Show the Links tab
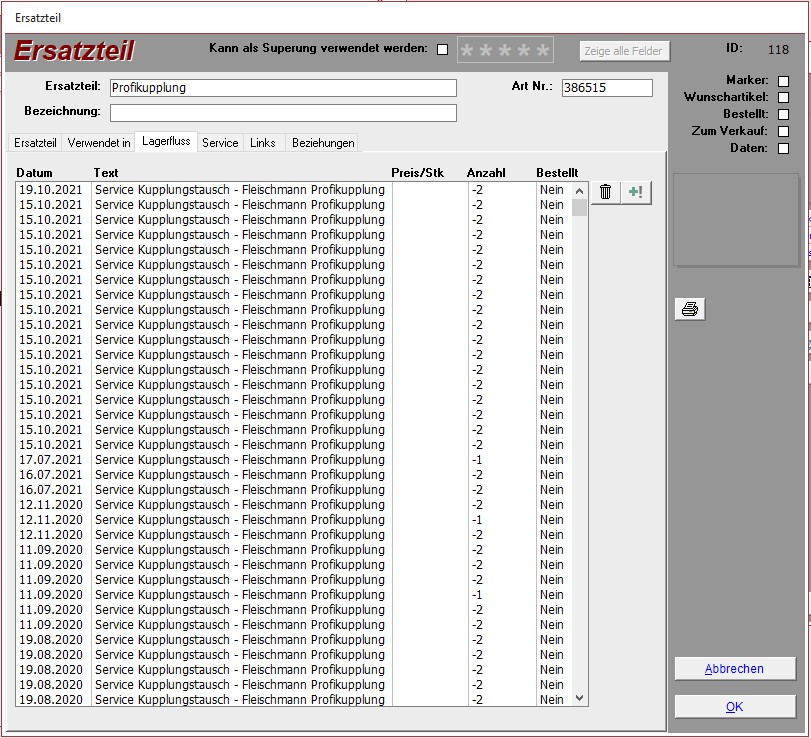 [263, 143]
